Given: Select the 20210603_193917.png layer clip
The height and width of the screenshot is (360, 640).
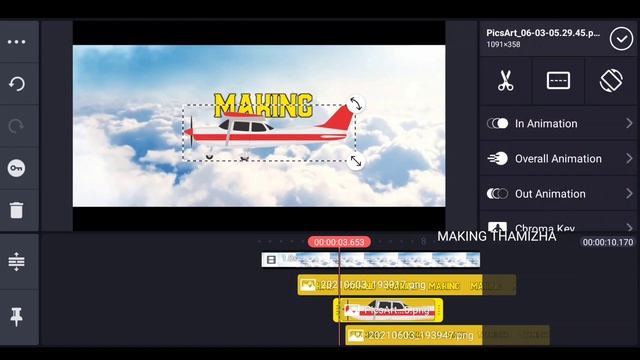Looking at the screenshot, I should click(407, 285).
